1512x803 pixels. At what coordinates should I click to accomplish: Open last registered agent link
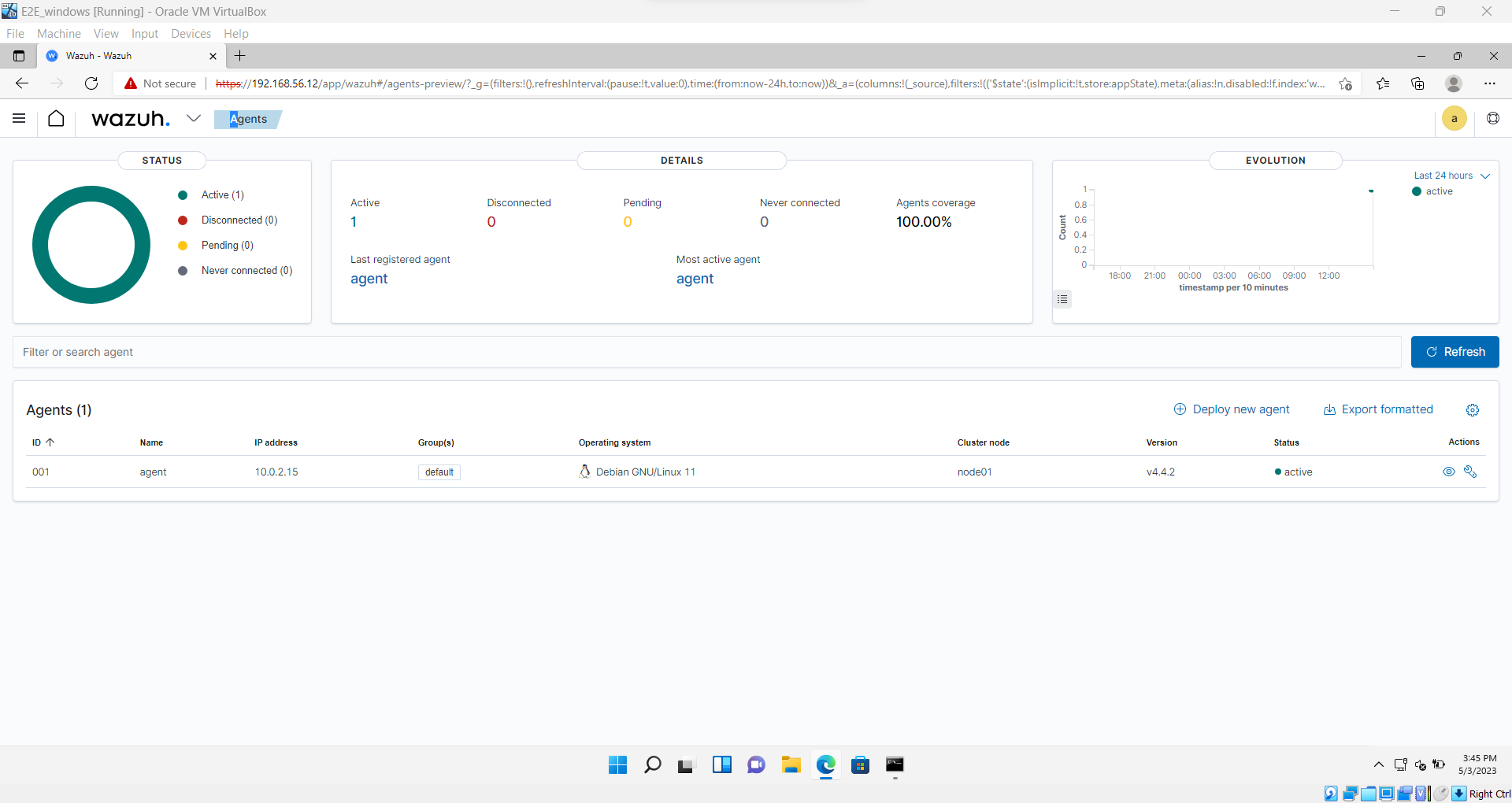click(369, 279)
